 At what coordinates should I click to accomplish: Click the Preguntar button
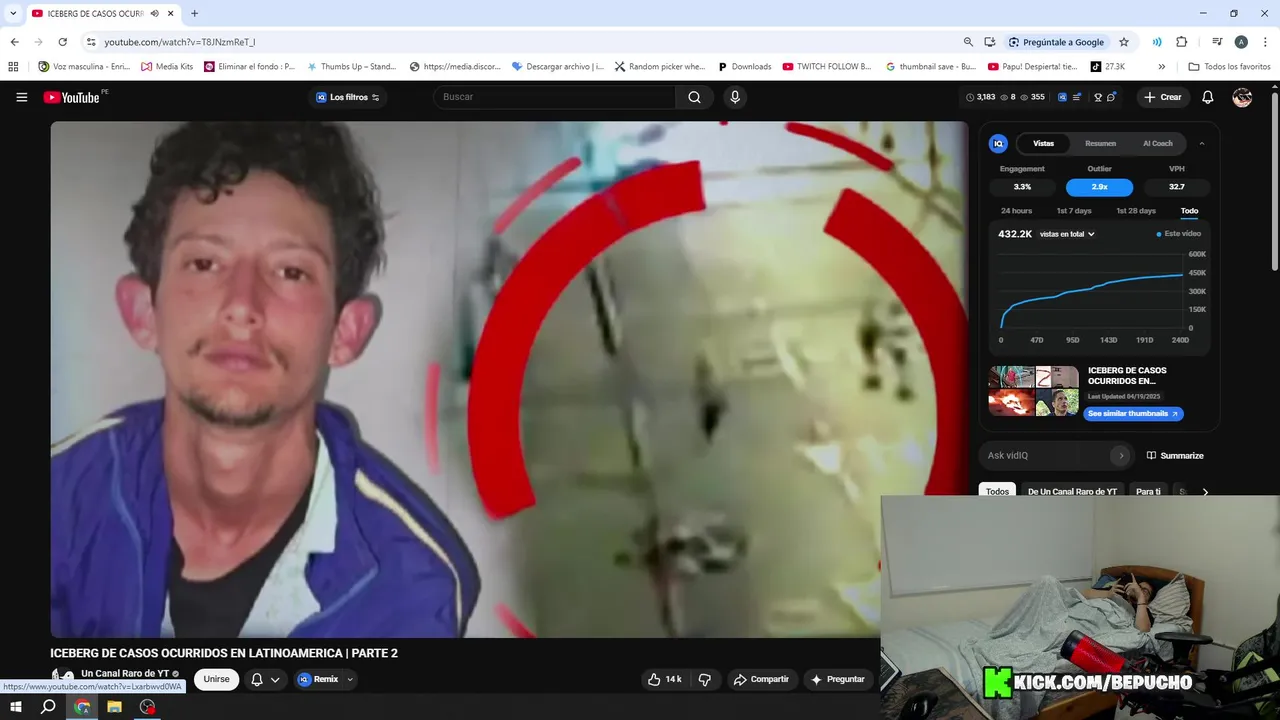click(838, 679)
